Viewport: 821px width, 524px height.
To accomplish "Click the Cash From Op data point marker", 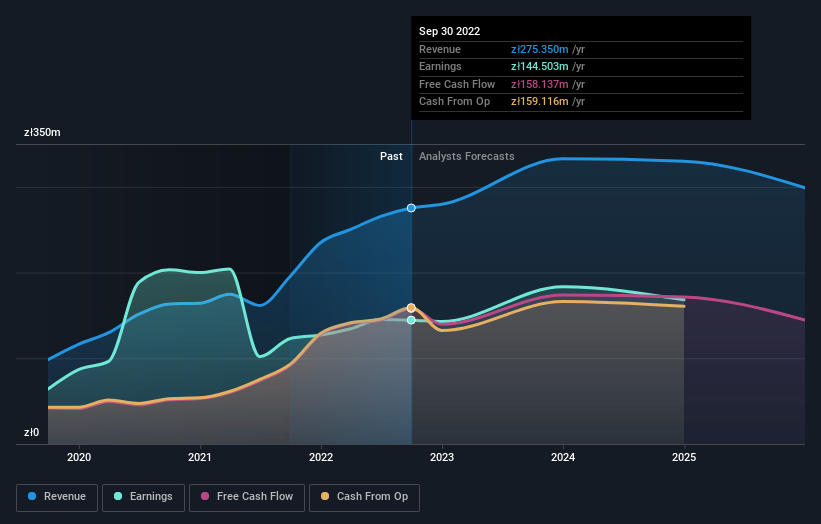I will 411,308.
